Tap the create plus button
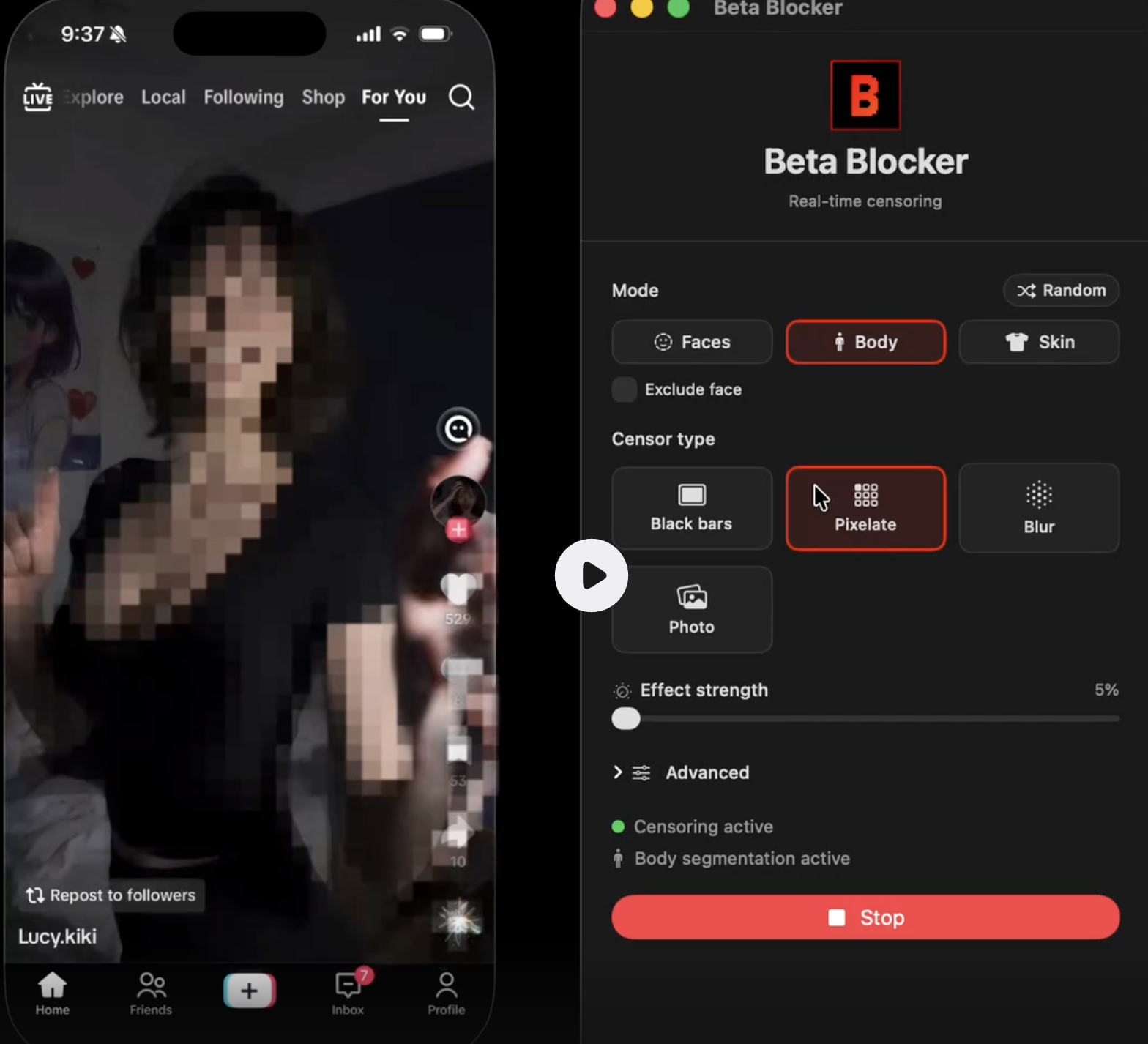Viewport: 1148px width, 1044px height. 249,991
